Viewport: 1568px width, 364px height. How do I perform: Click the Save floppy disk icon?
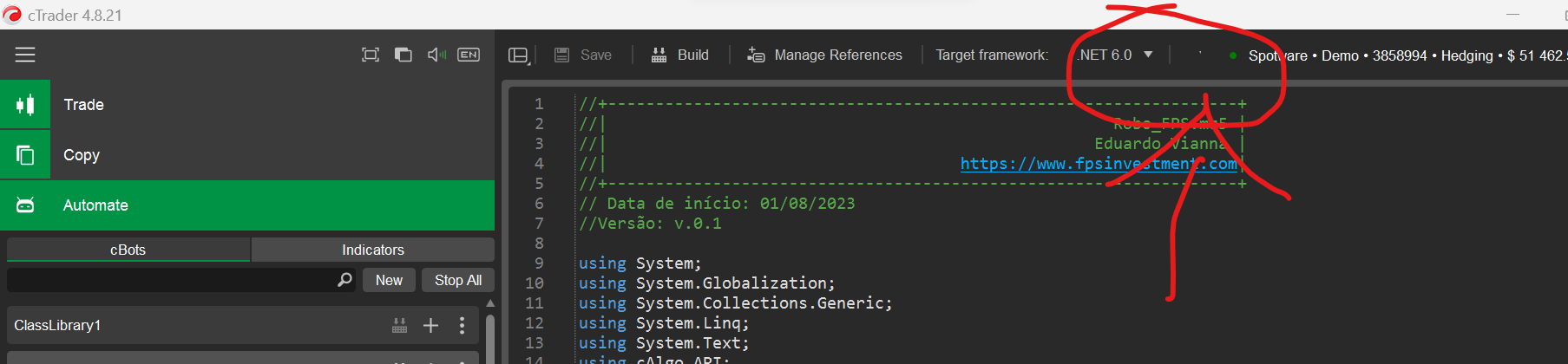click(561, 55)
